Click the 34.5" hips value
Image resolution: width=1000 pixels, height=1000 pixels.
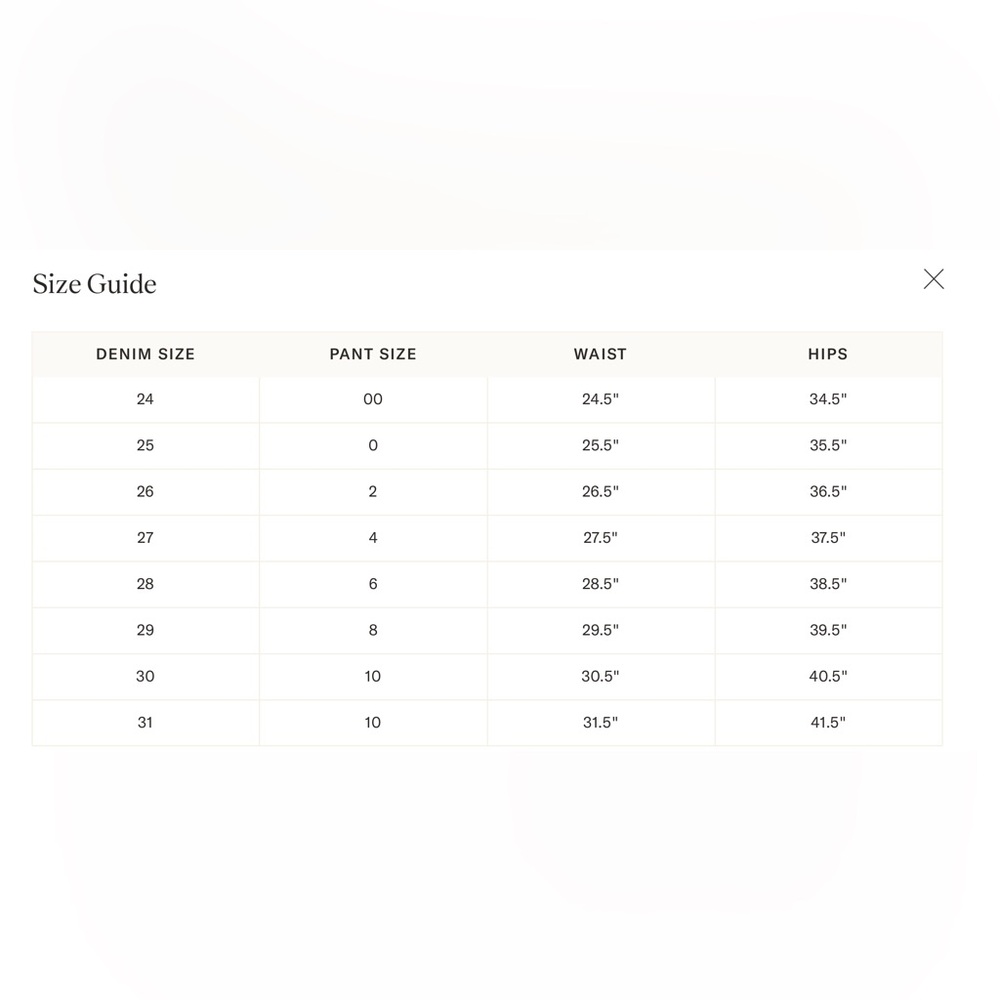point(828,399)
